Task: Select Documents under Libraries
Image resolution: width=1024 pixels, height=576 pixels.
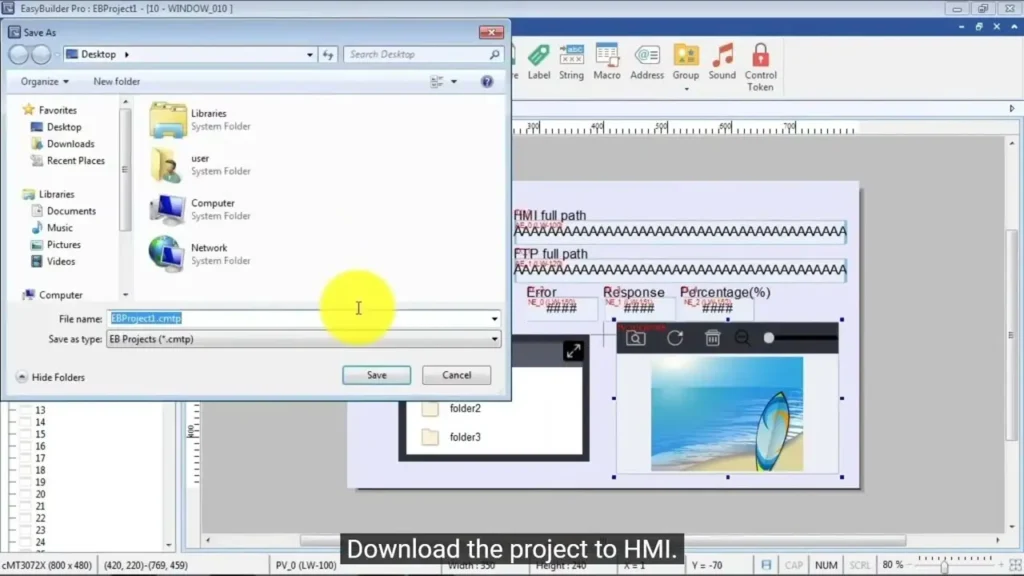Action: pos(71,211)
